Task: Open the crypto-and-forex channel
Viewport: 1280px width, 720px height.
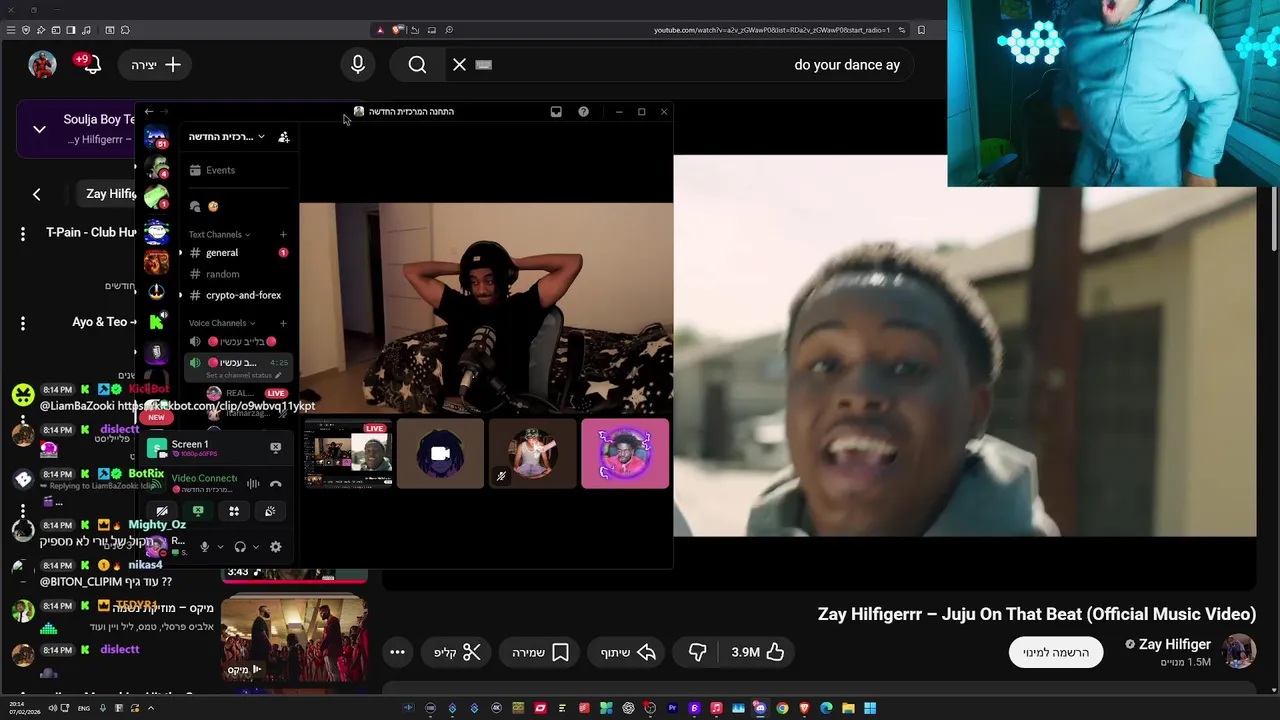Action: pos(237,295)
